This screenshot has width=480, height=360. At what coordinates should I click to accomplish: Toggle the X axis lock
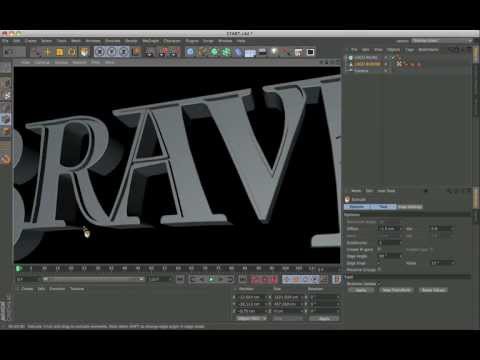click(x=100, y=52)
